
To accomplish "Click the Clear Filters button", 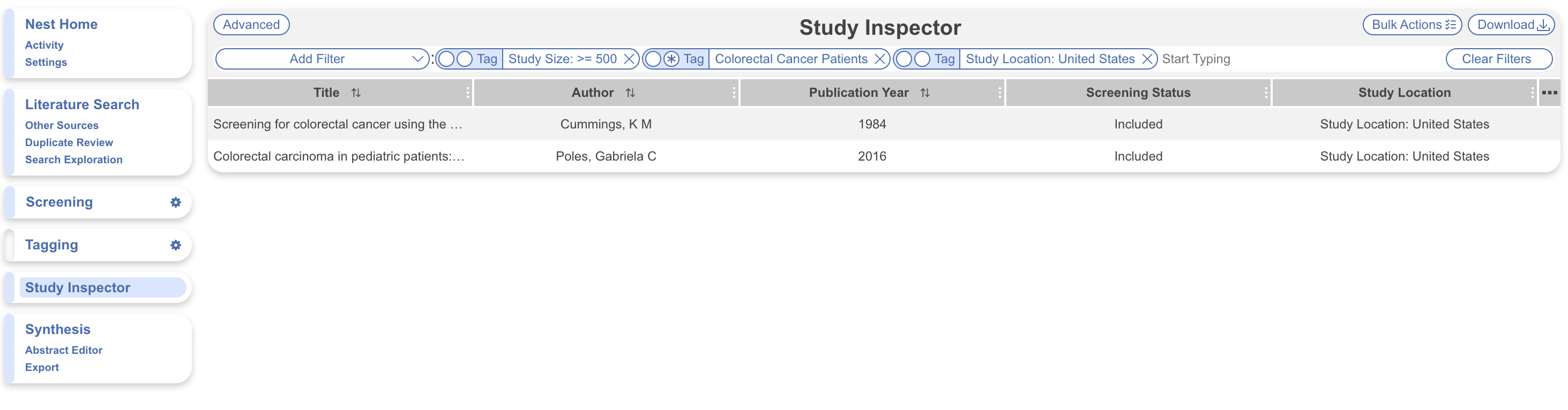I will coord(1498,59).
